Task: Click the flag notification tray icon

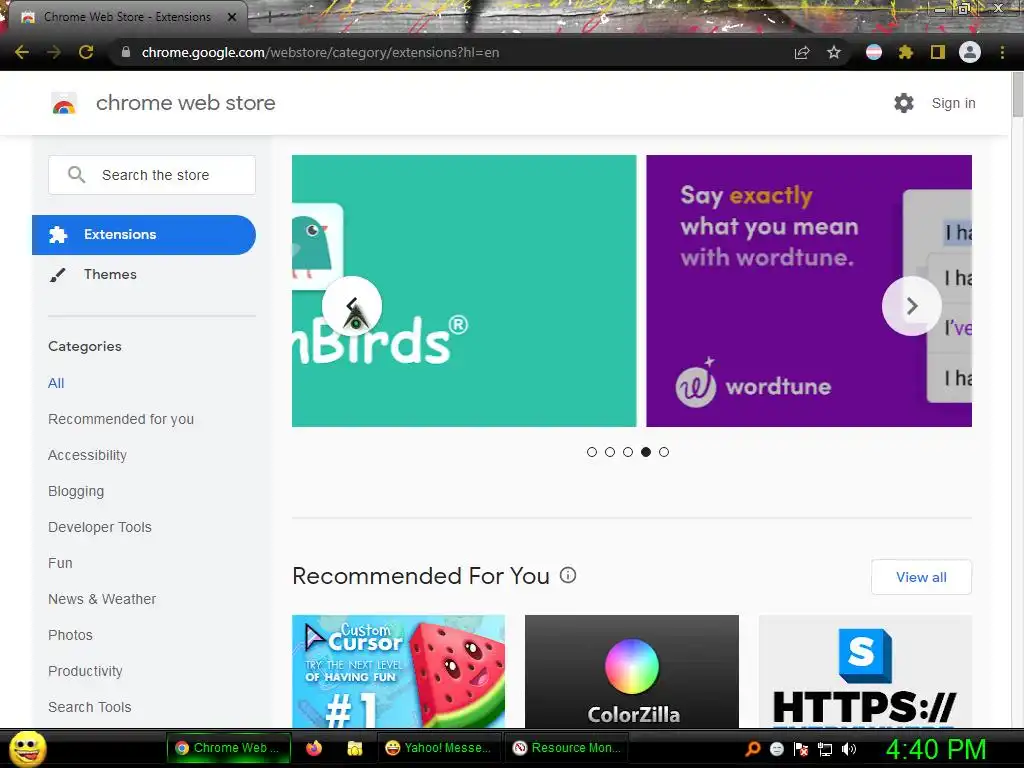Action: pyautogui.click(x=801, y=749)
